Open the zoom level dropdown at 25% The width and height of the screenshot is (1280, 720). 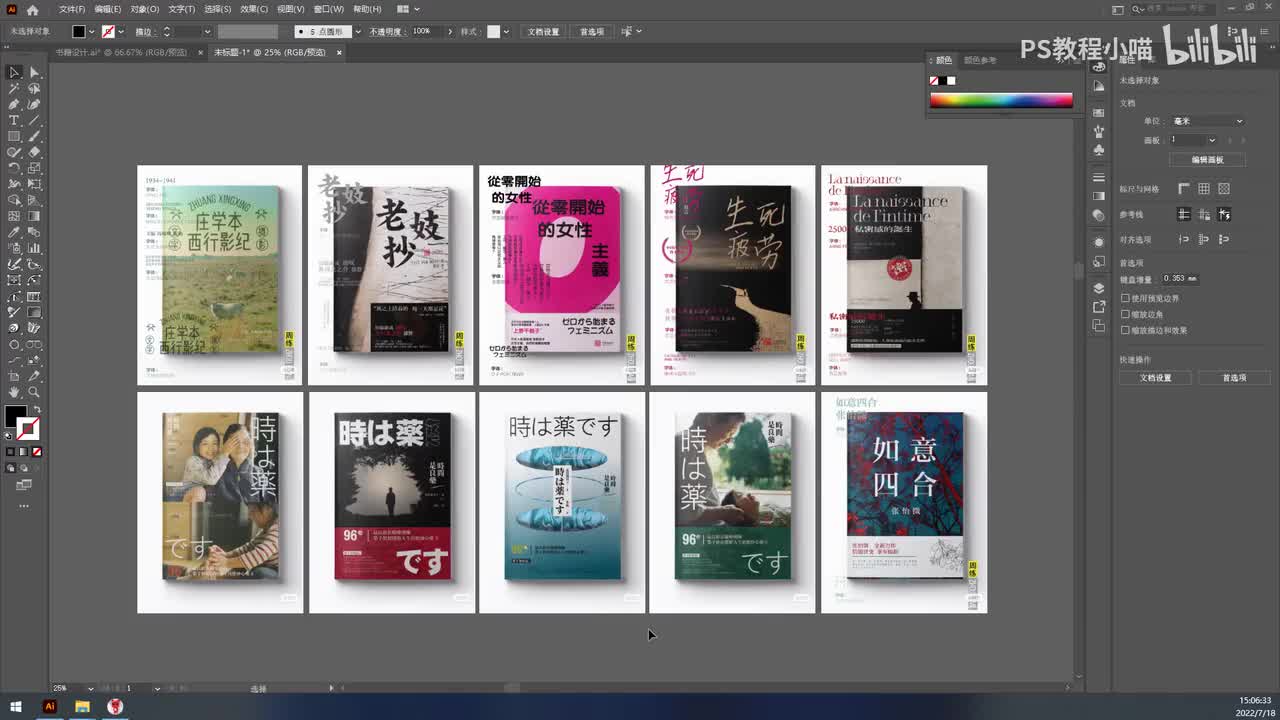(90, 688)
